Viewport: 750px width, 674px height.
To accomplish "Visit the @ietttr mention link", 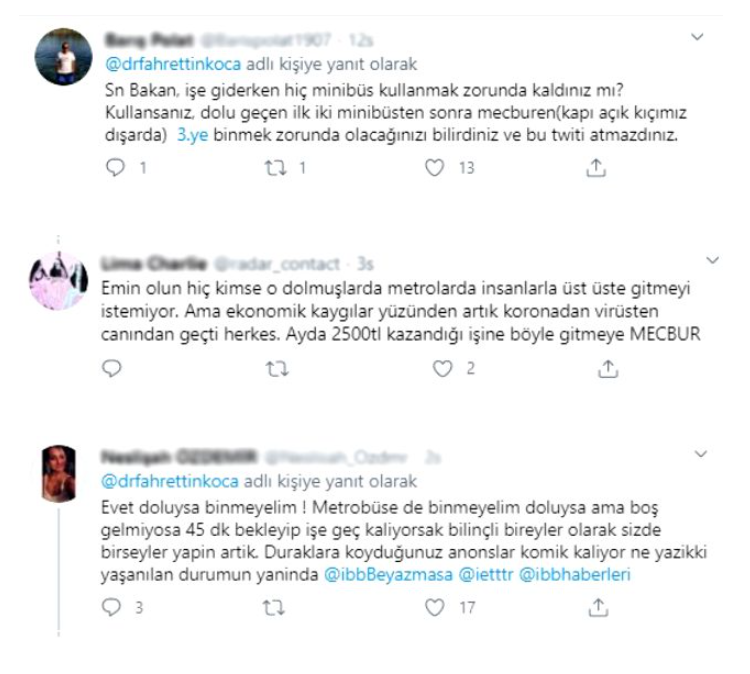I will (x=486, y=574).
